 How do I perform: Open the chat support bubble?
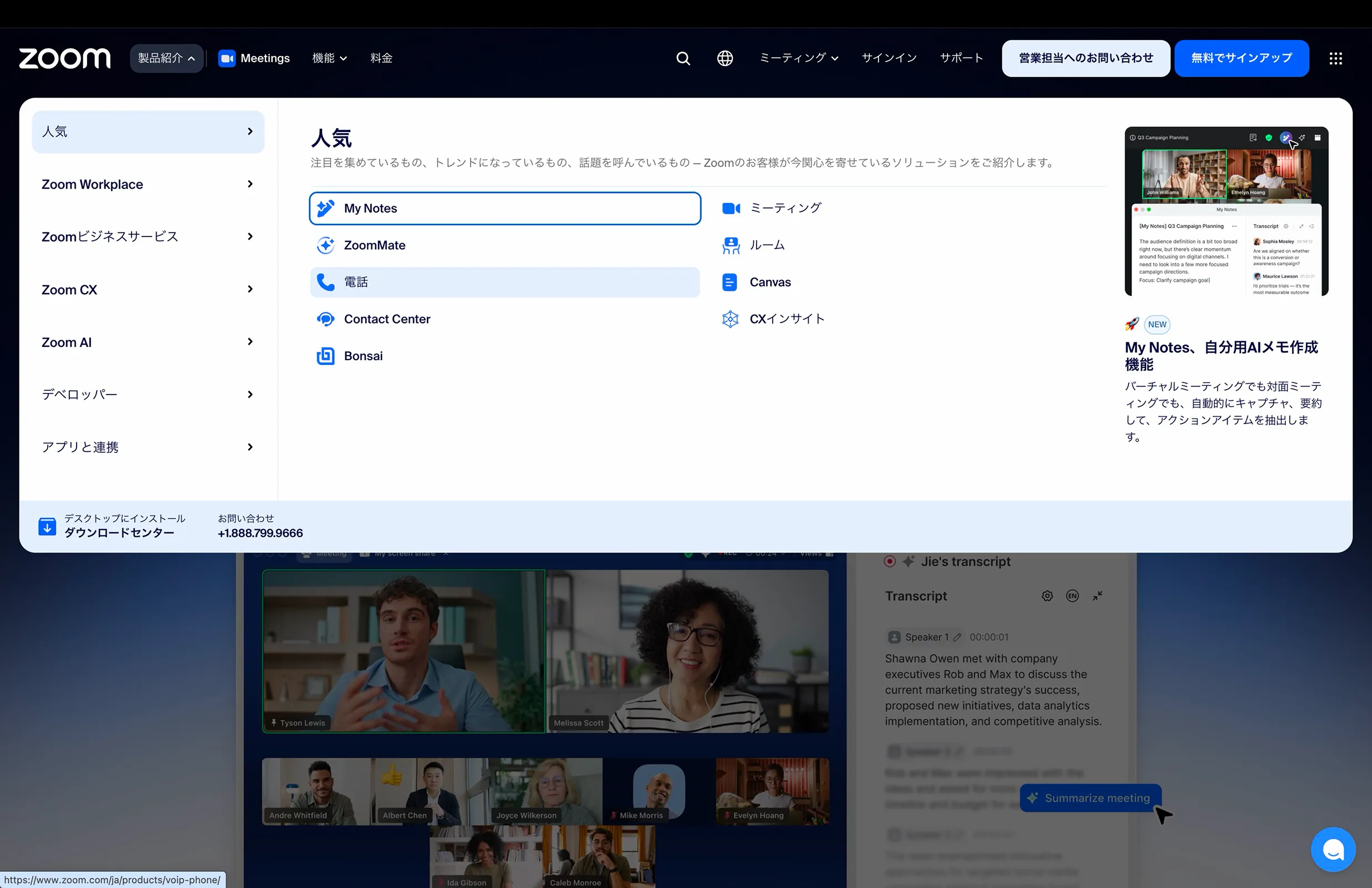1333,849
